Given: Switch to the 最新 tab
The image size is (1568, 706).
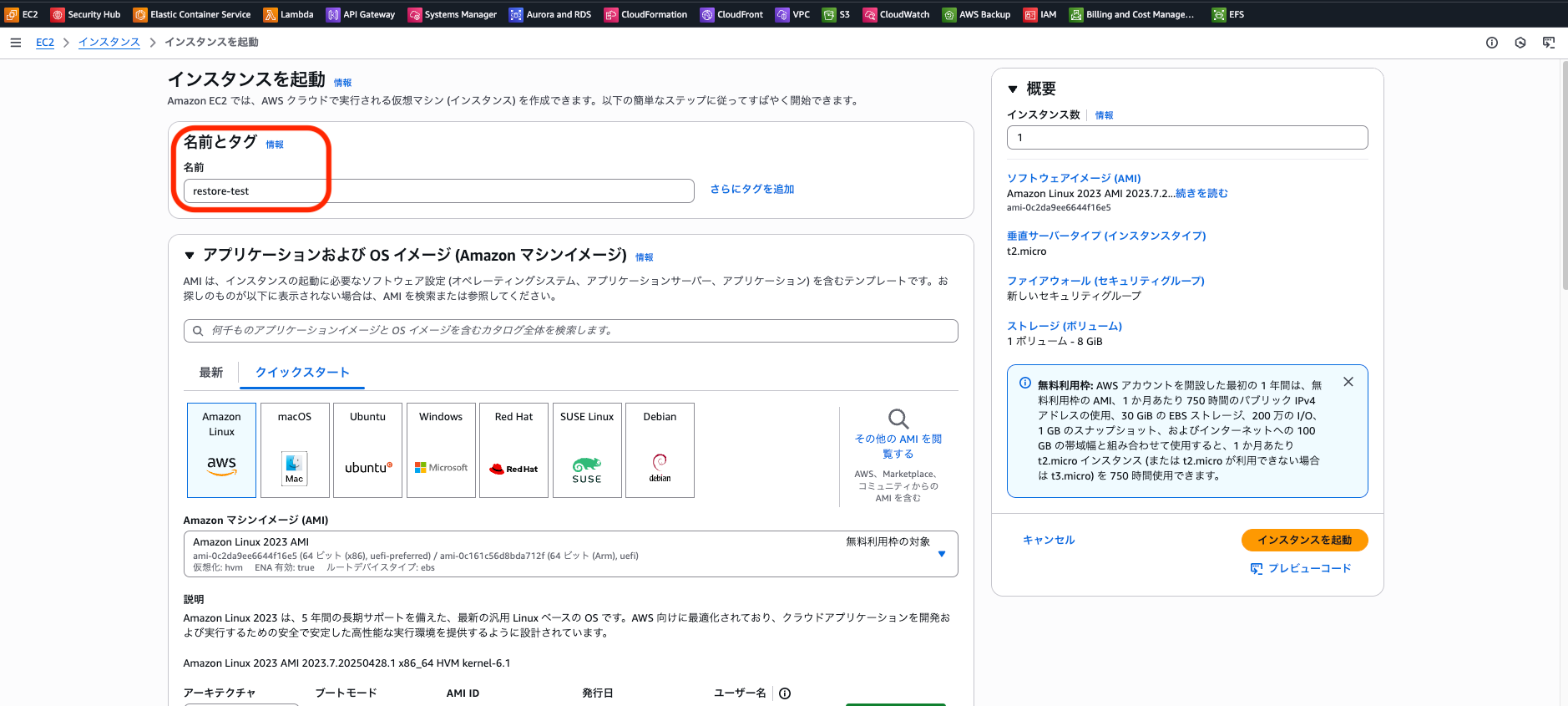Looking at the screenshot, I should 211,373.
